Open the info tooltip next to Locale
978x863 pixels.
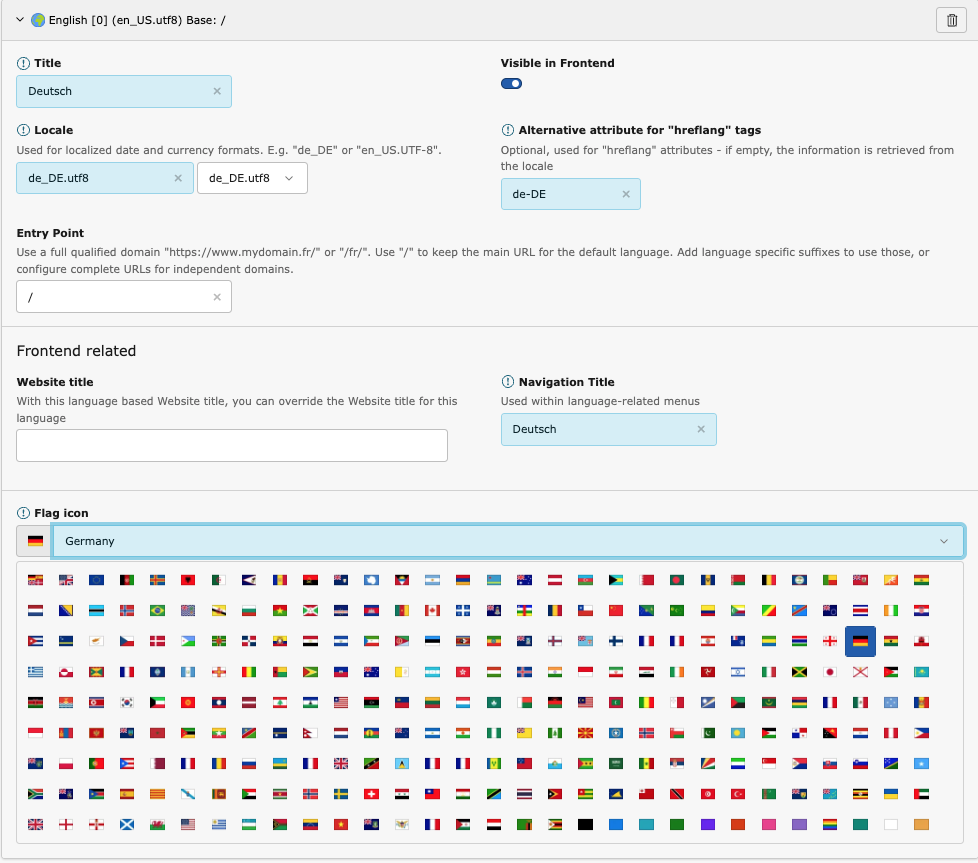coord(22,129)
